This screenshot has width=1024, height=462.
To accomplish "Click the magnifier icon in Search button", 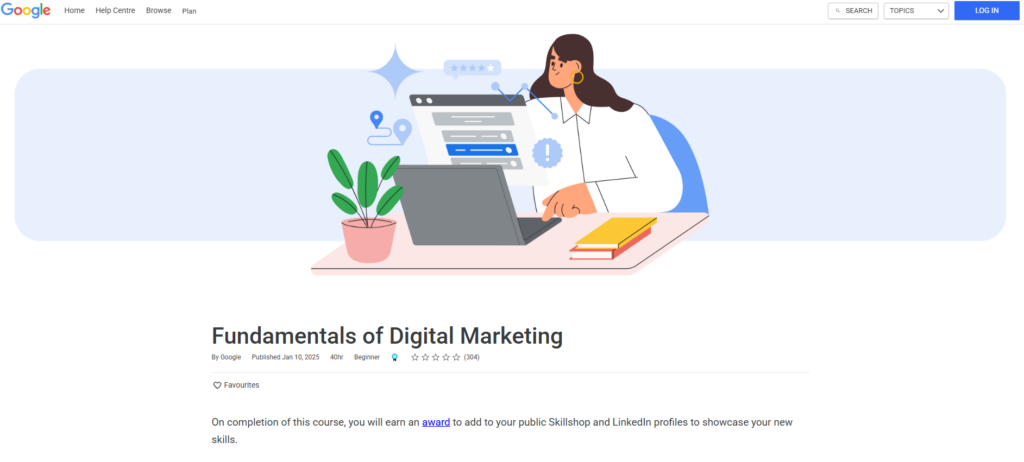I will (838, 11).
